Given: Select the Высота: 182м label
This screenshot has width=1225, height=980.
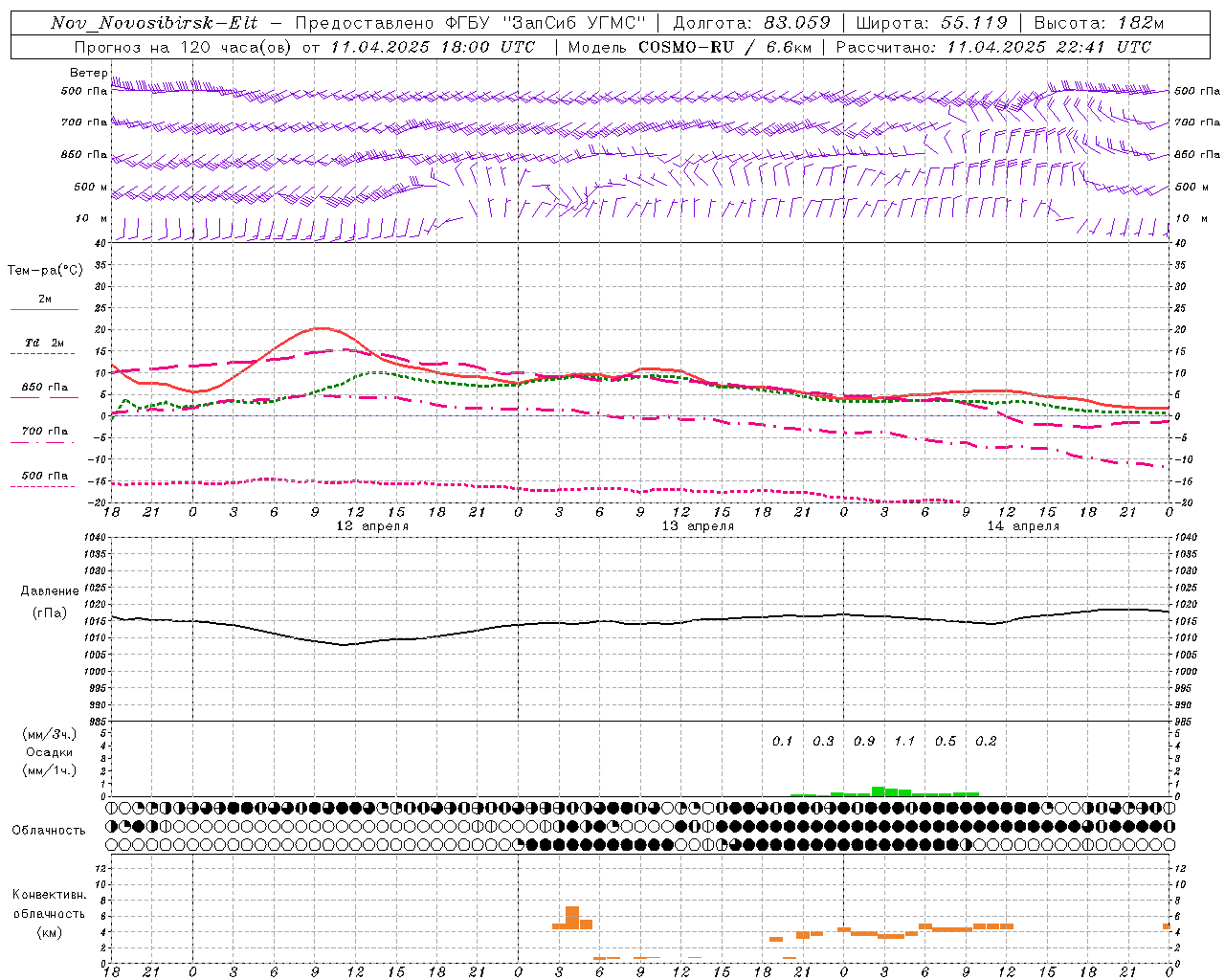Looking at the screenshot, I should tap(1098, 23).
